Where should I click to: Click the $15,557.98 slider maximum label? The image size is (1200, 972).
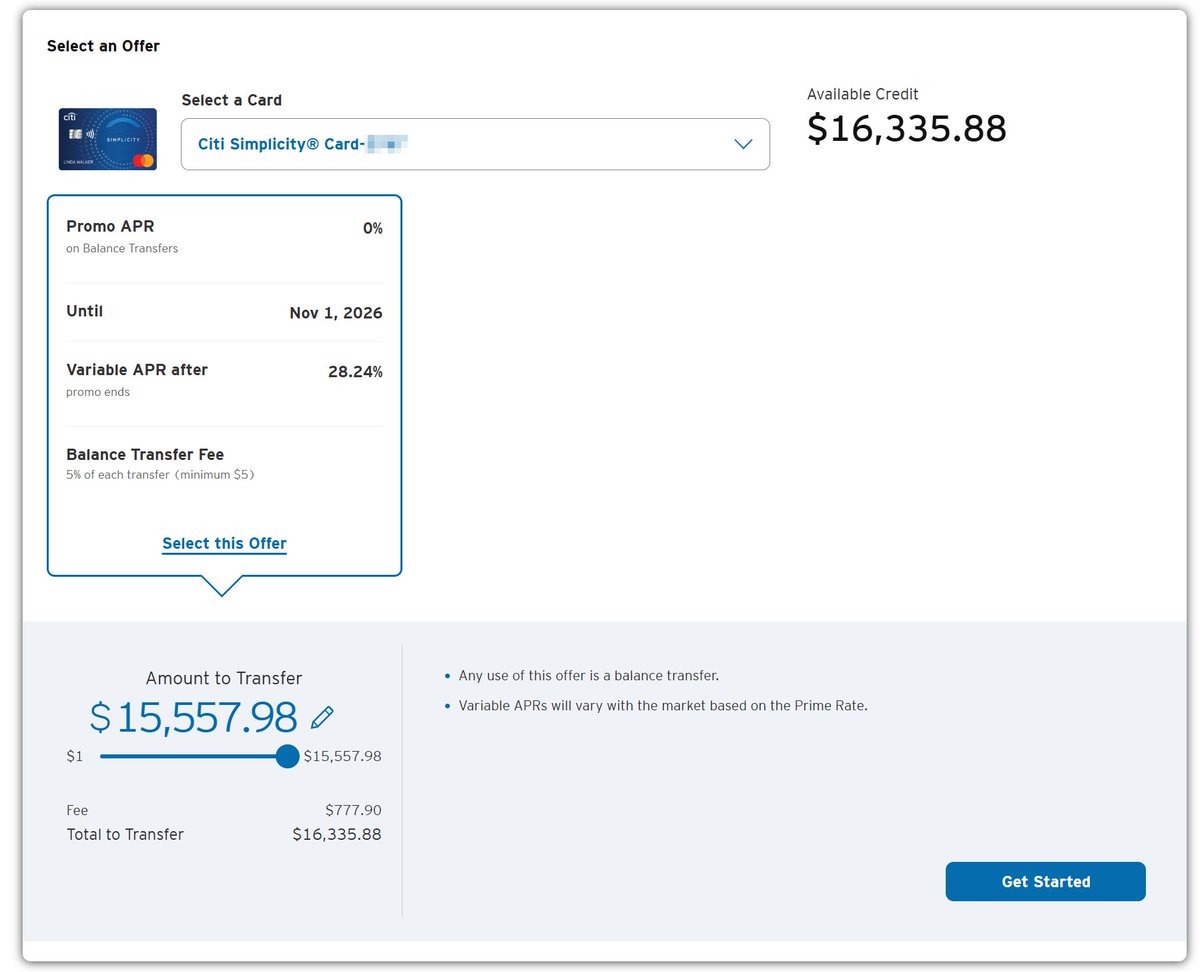coord(343,756)
